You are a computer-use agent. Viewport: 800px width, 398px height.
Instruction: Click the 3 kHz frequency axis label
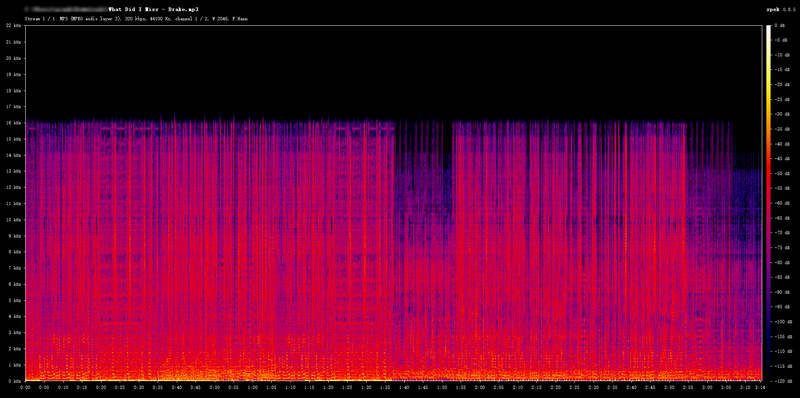pos(14,333)
